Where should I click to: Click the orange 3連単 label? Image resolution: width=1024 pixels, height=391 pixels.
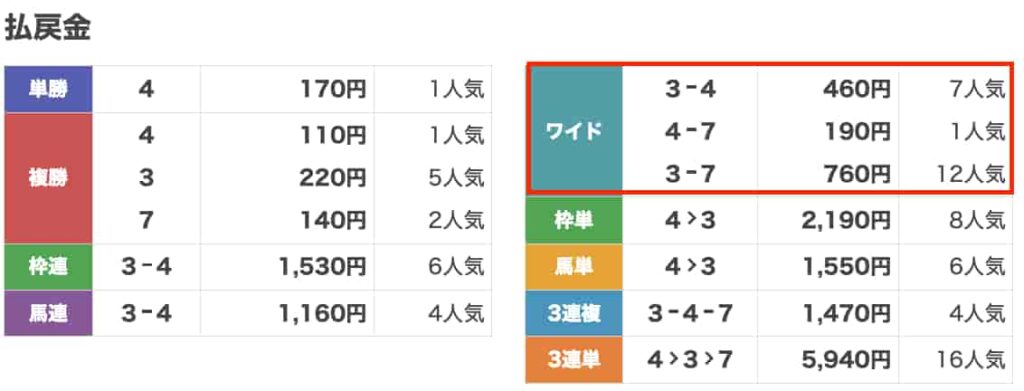click(x=574, y=360)
